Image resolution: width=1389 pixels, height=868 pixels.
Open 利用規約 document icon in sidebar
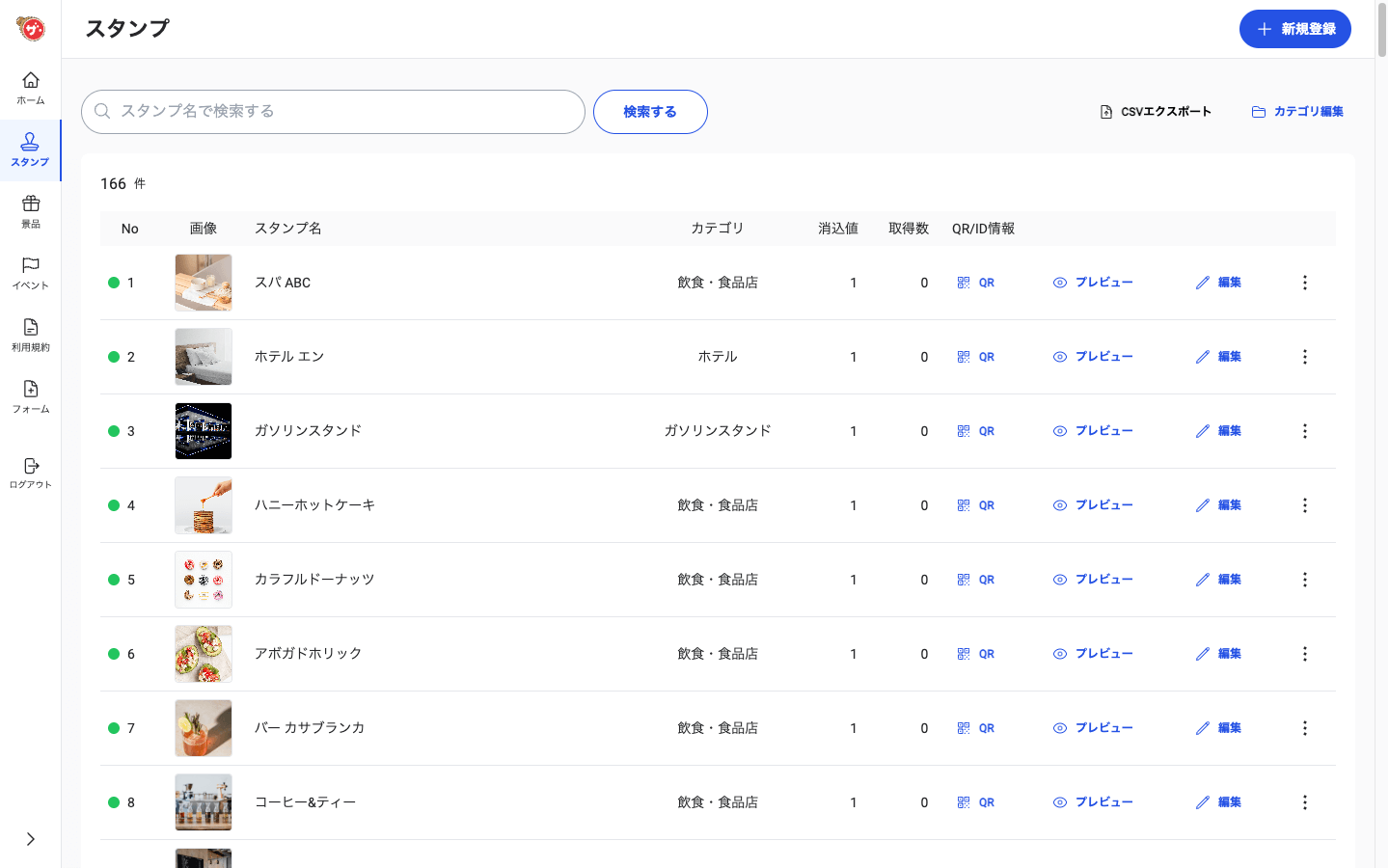(x=31, y=334)
